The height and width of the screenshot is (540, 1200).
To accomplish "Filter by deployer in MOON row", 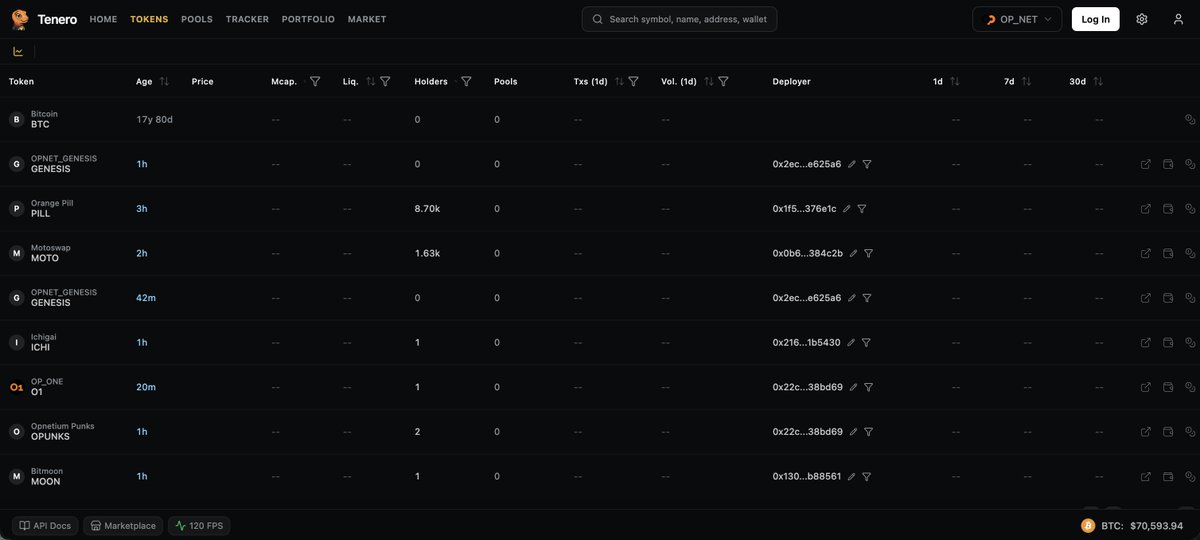I will [x=868, y=477].
